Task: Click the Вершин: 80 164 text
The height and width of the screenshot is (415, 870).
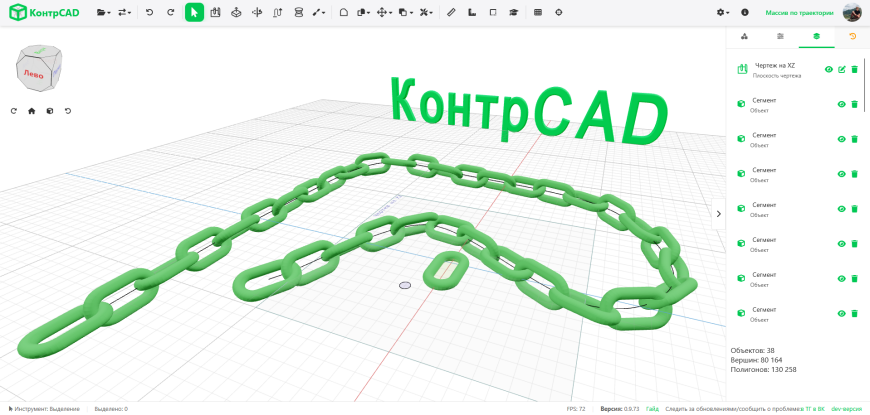Action: (756, 360)
